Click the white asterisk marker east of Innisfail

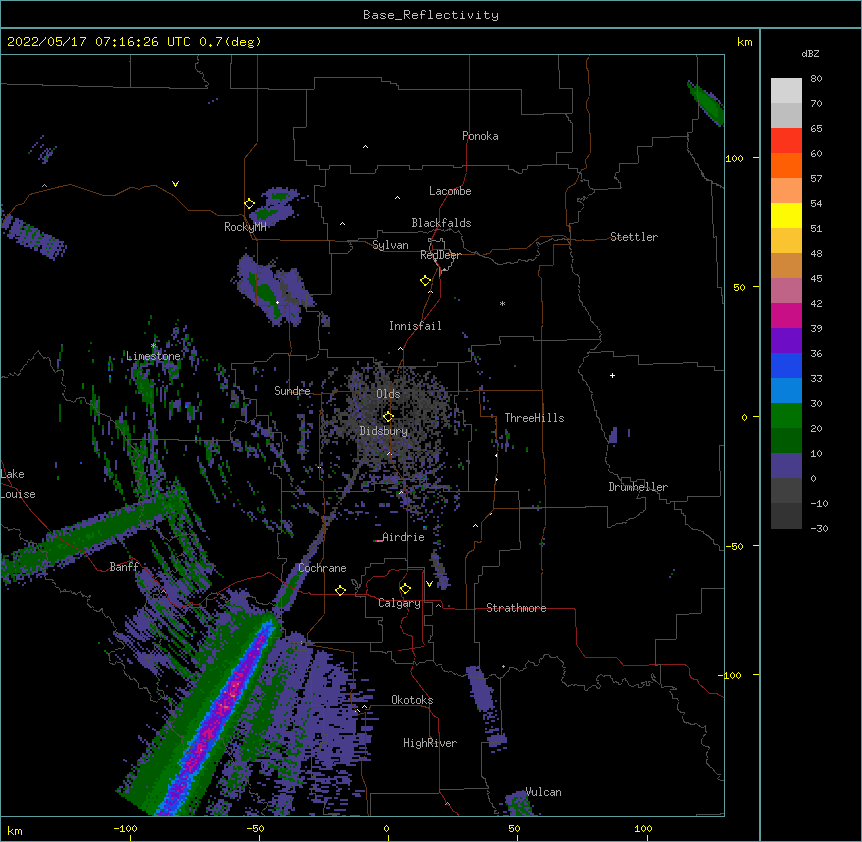(x=502, y=303)
